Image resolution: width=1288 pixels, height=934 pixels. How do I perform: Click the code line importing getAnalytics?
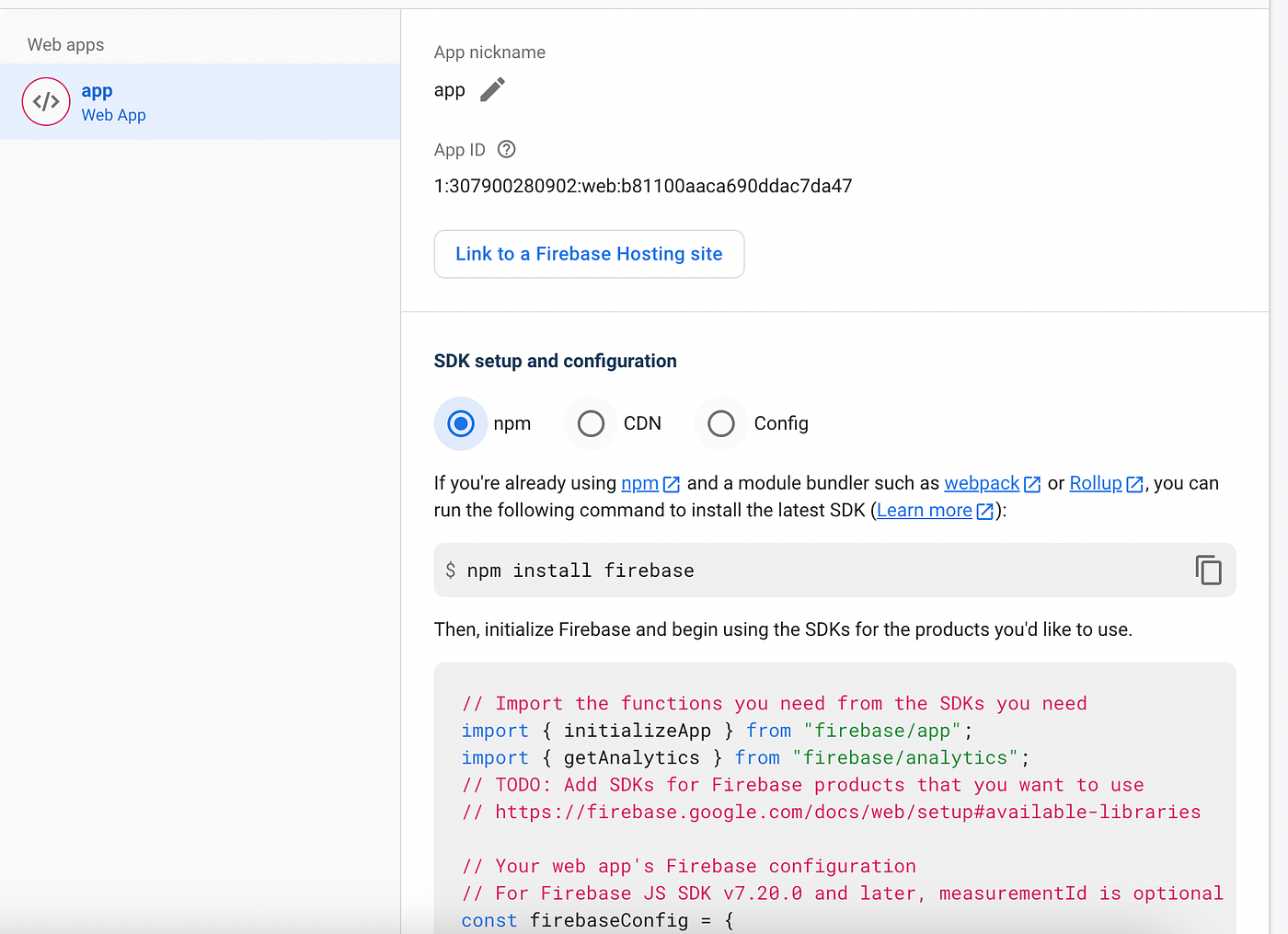pyautogui.click(x=745, y=757)
